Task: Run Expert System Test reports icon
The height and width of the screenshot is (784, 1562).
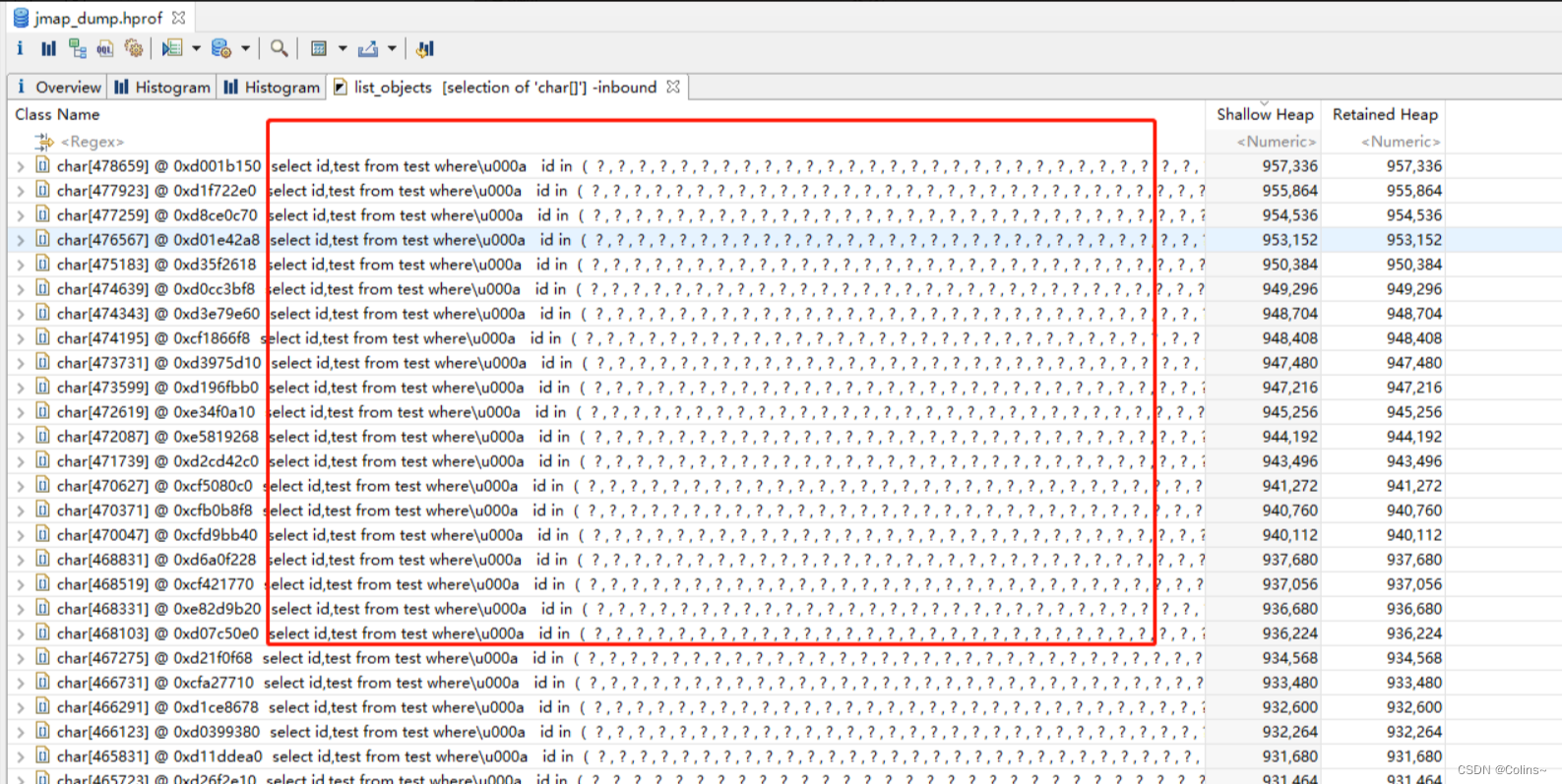Action: [172, 48]
